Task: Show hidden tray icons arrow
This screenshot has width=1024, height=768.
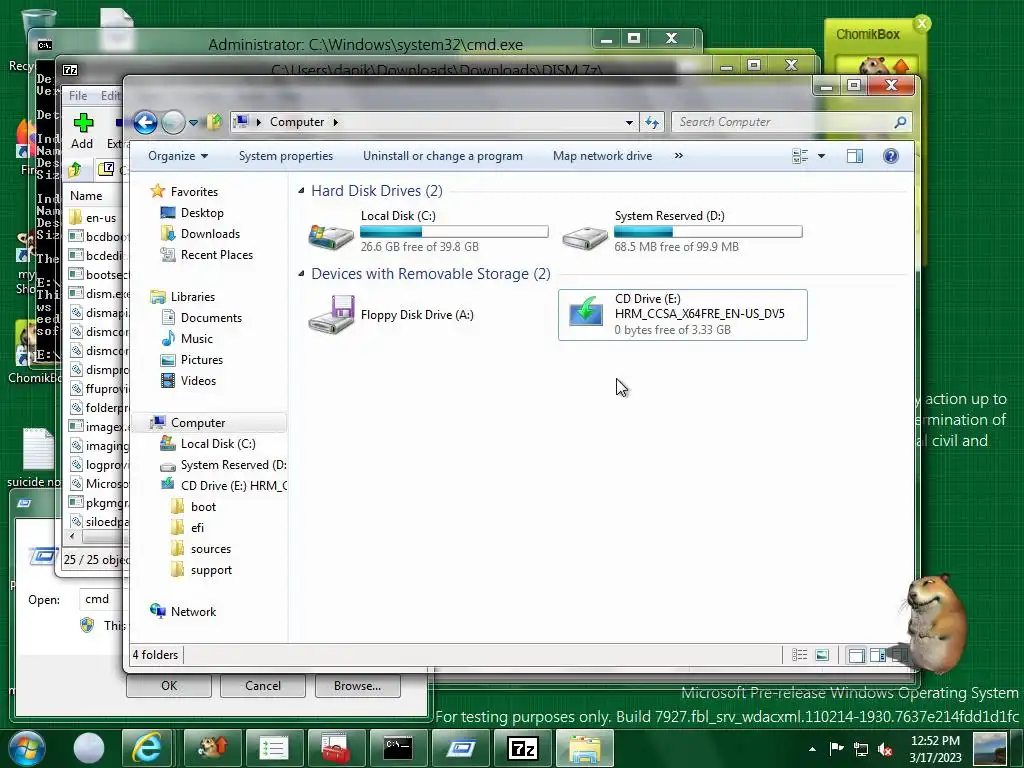Action: pyautogui.click(x=812, y=749)
